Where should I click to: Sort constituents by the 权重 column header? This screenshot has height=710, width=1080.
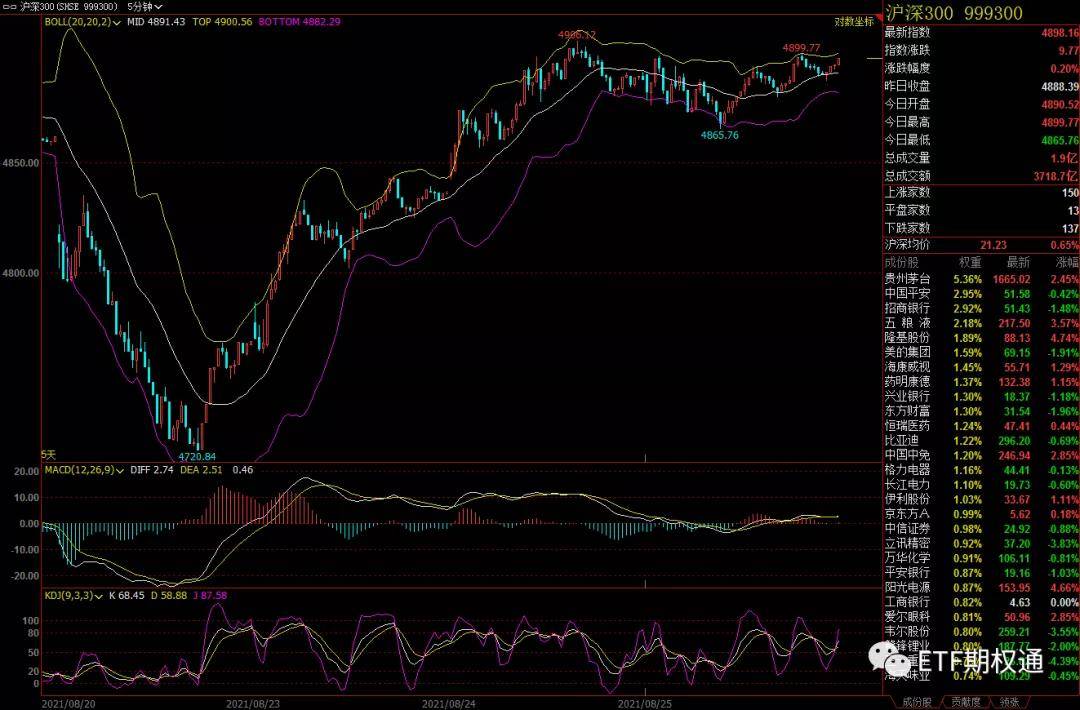[958, 261]
